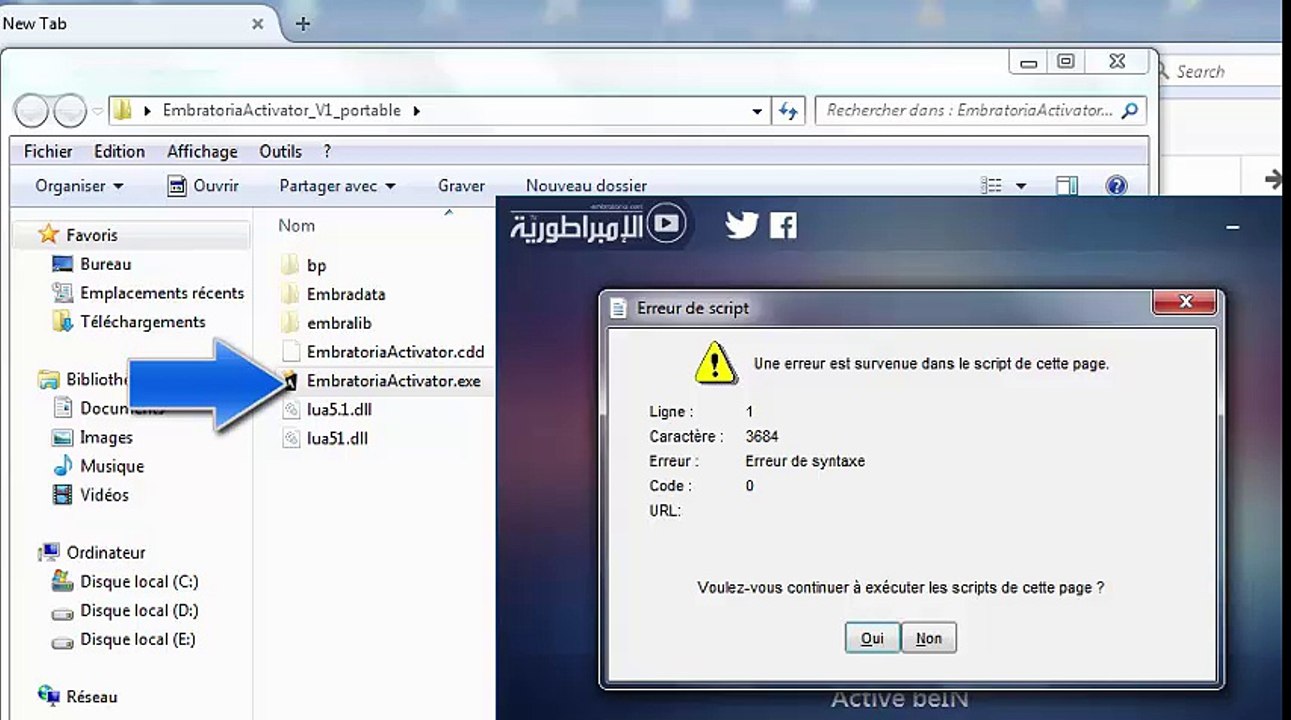
Task: Select Disque local (E:)
Action: 138,640
